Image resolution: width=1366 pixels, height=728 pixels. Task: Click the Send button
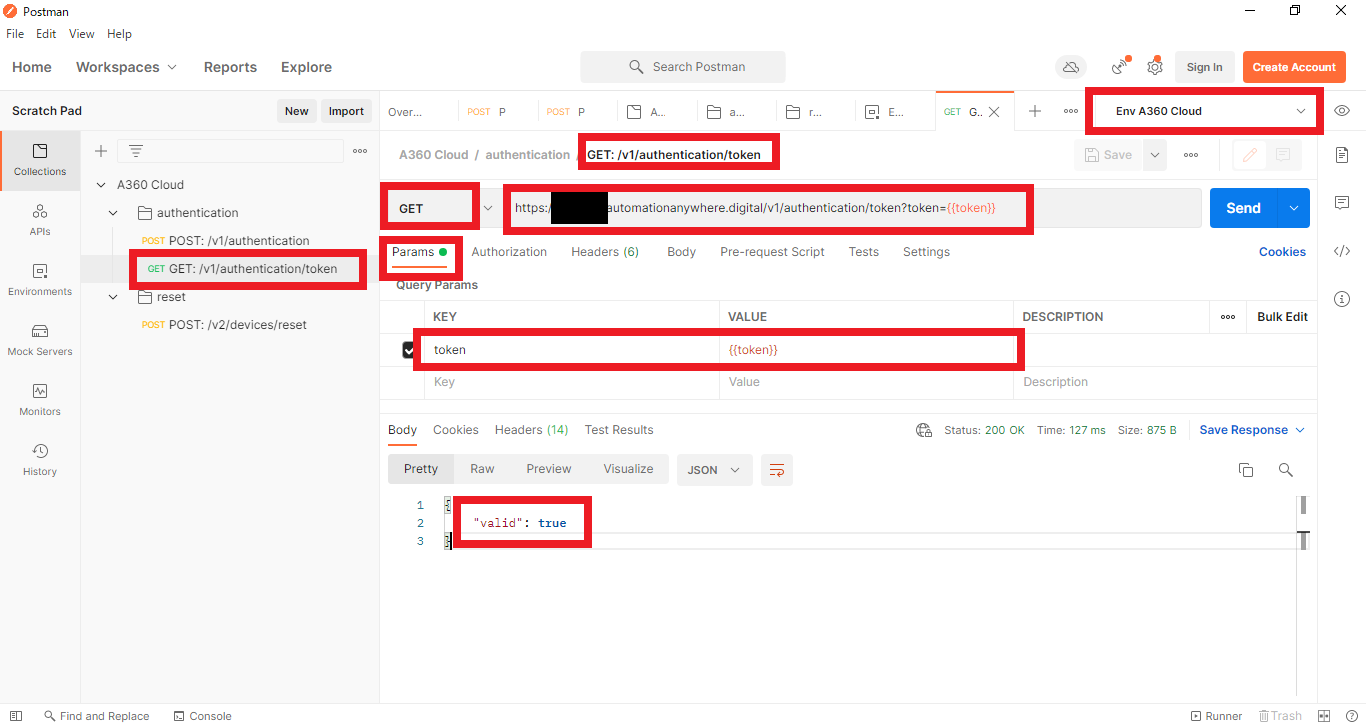[x=1244, y=208]
